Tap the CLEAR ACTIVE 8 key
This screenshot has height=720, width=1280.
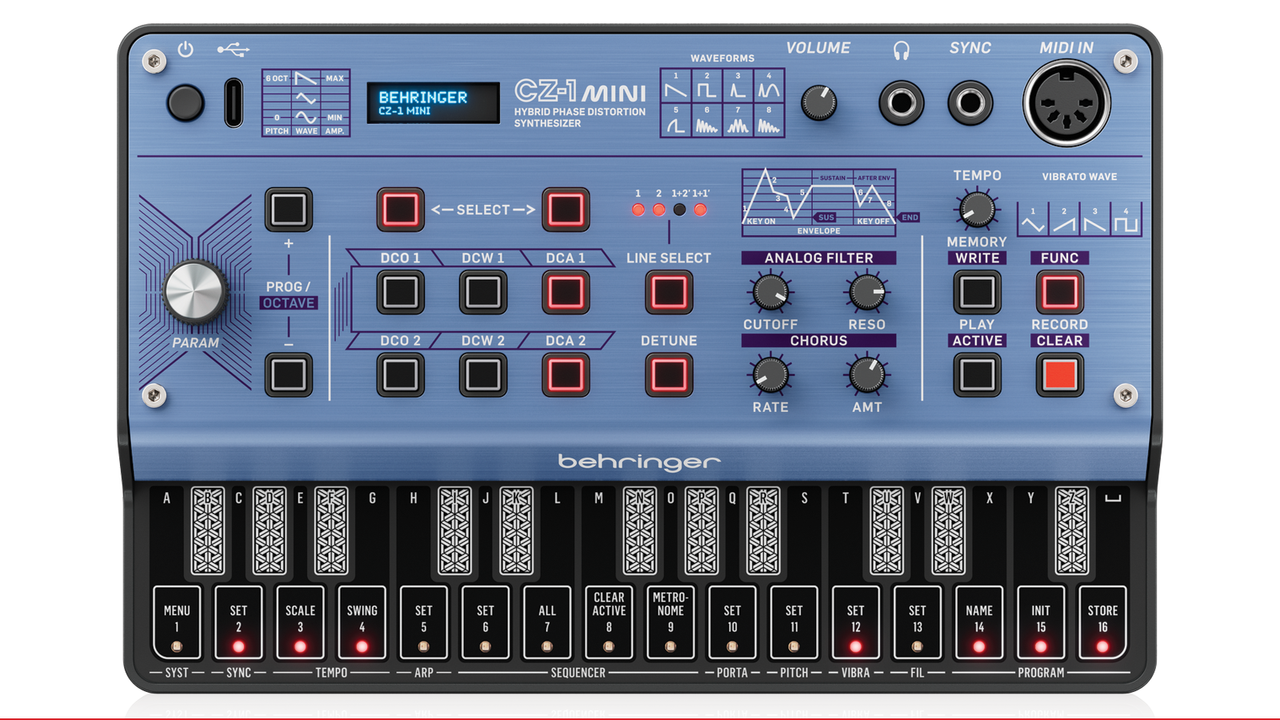[609, 622]
